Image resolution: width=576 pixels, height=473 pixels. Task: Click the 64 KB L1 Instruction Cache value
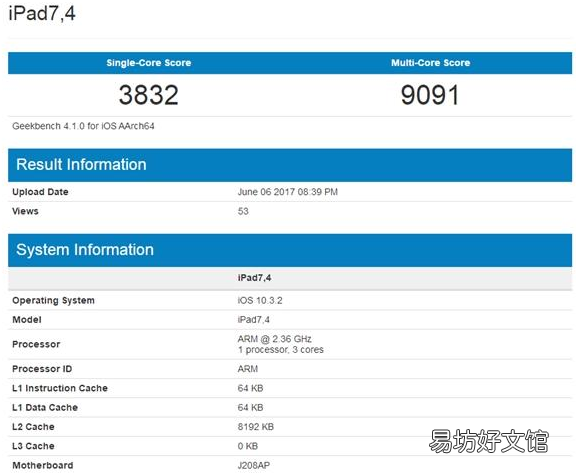coord(250,388)
